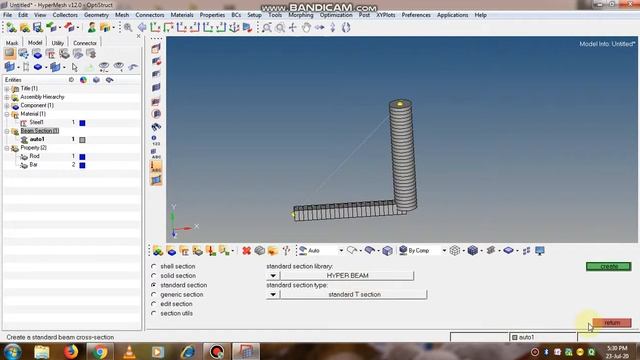The width and height of the screenshot is (640, 360).
Task: Click the wireframe elements mesh icon
Action: pos(455,250)
